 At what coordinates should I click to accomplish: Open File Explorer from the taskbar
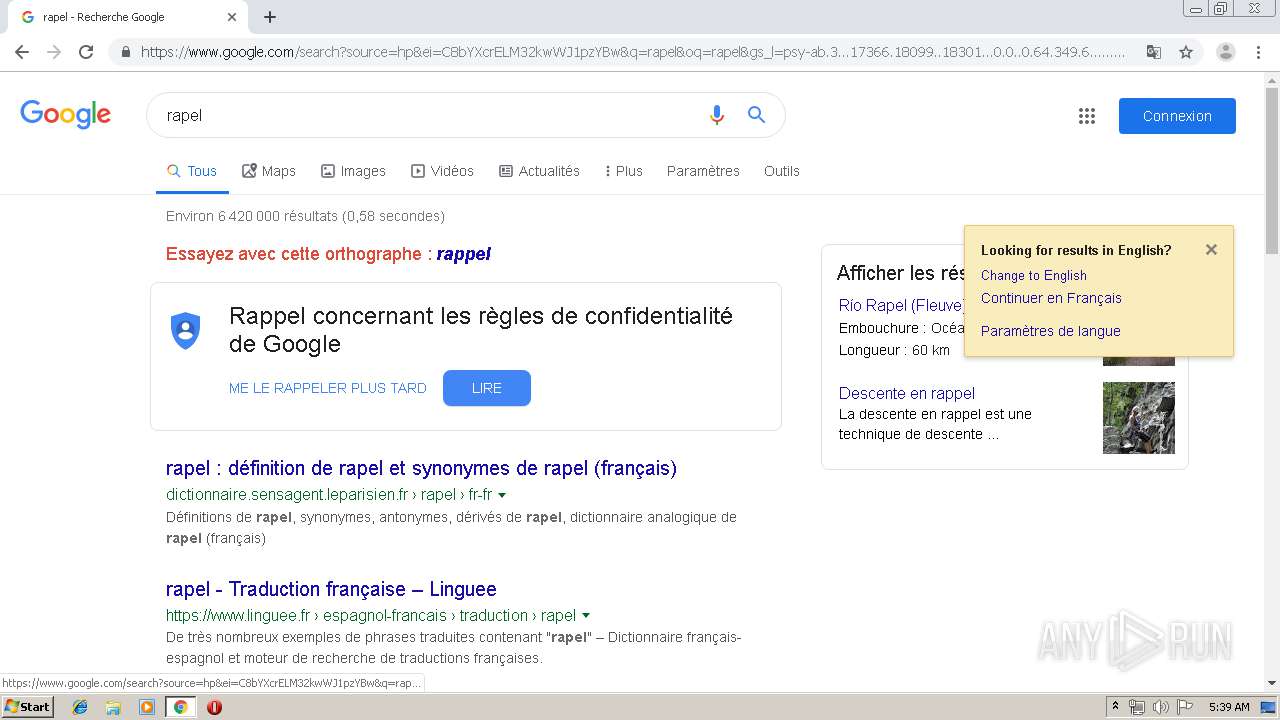tap(113, 707)
